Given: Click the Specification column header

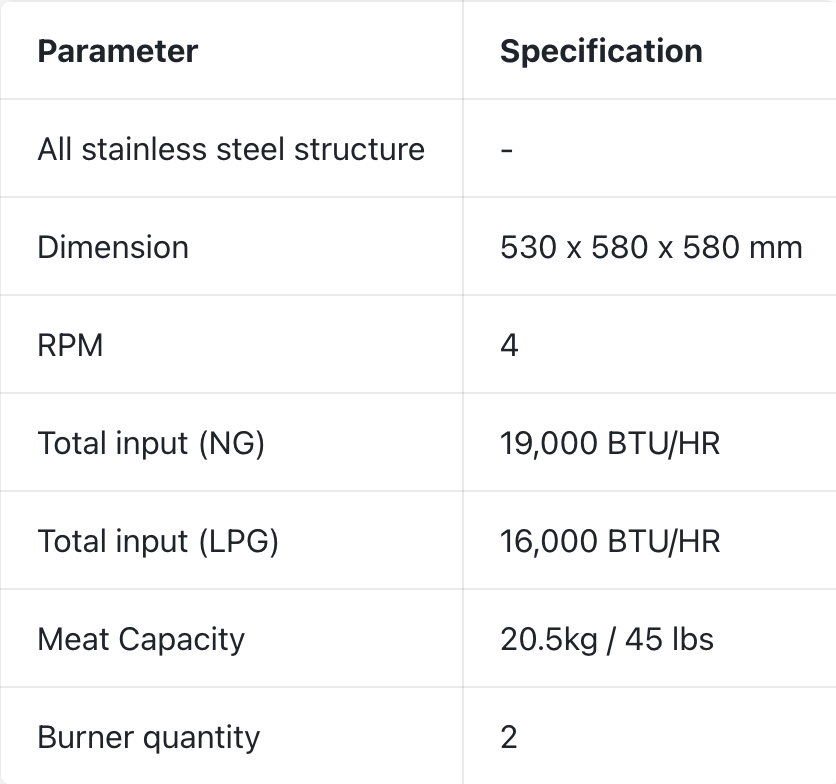Looking at the screenshot, I should tap(601, 51).
